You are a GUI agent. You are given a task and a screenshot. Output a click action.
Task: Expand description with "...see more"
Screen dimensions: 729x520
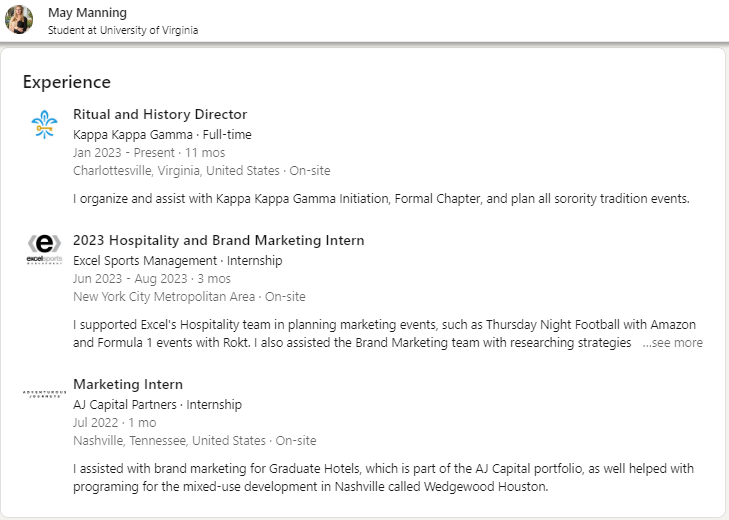coord(672,343)
